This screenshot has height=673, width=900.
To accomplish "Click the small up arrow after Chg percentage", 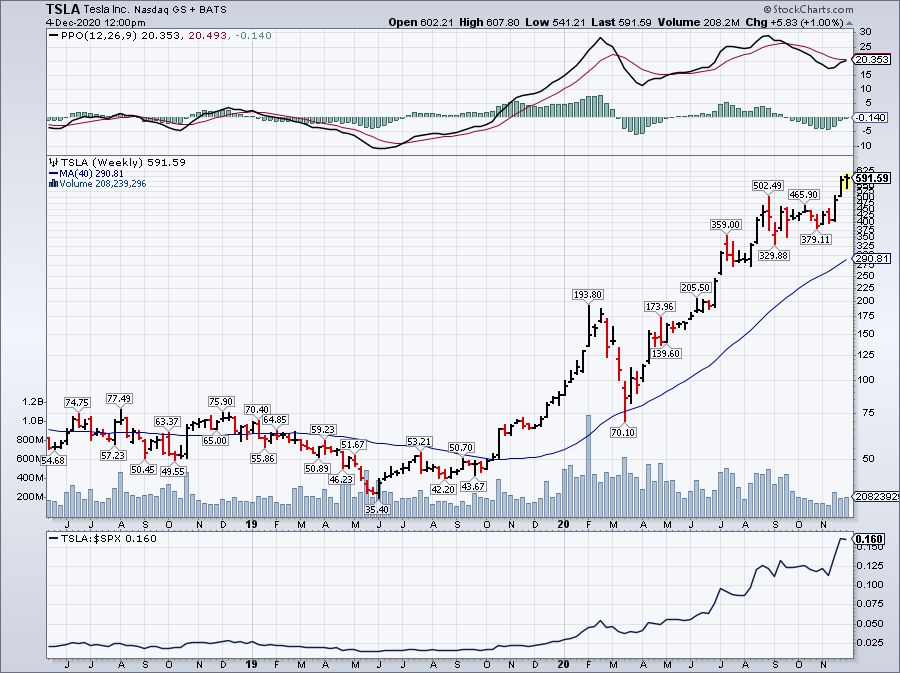I will [x=849, y=23].
